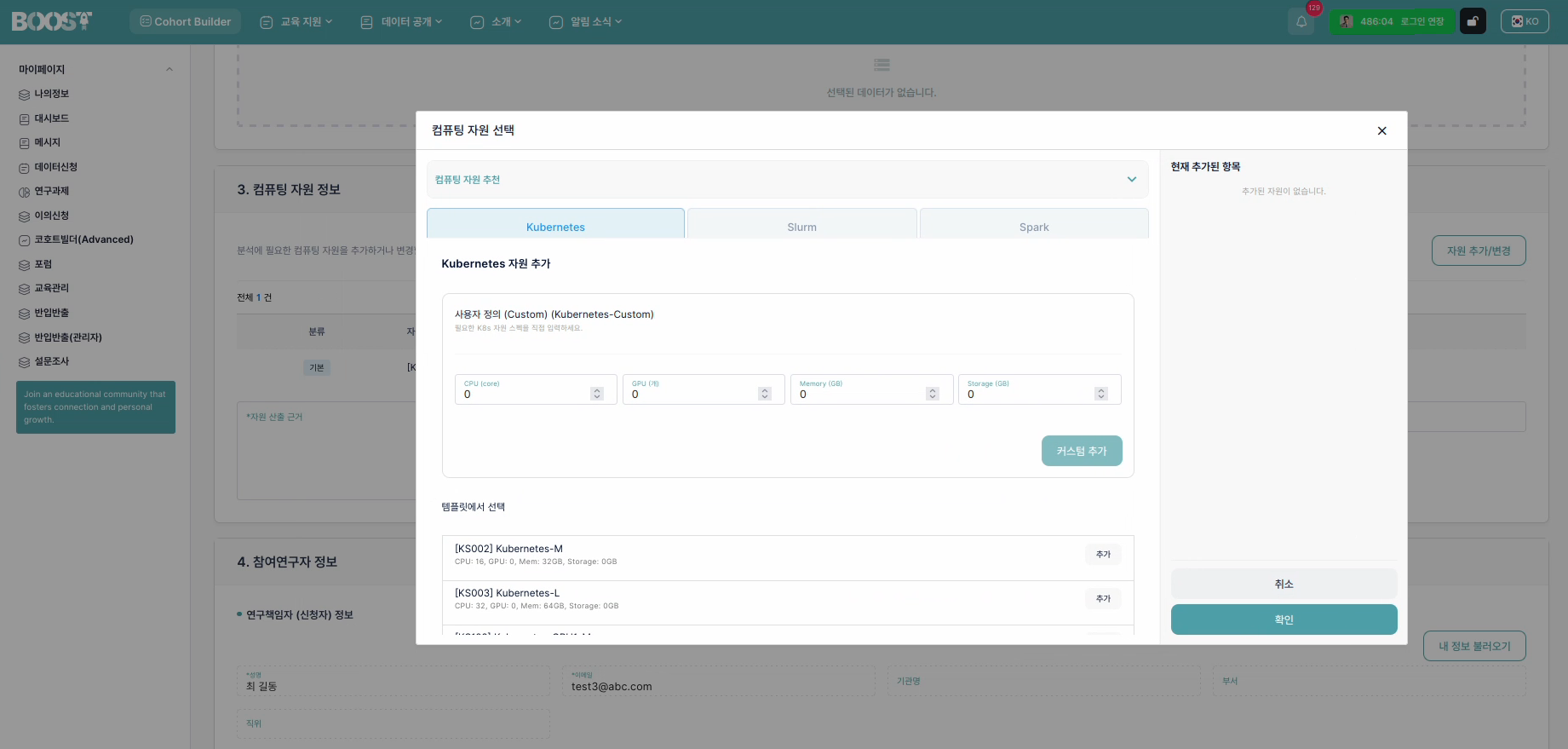Open the 데이터 공개 dropdown menu

[401, 21]
